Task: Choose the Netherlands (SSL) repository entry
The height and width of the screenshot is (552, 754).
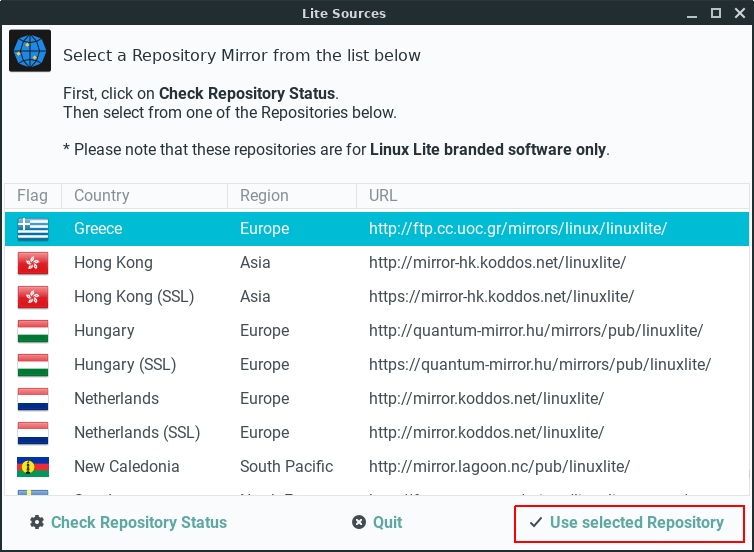Action: pos(376,433)
